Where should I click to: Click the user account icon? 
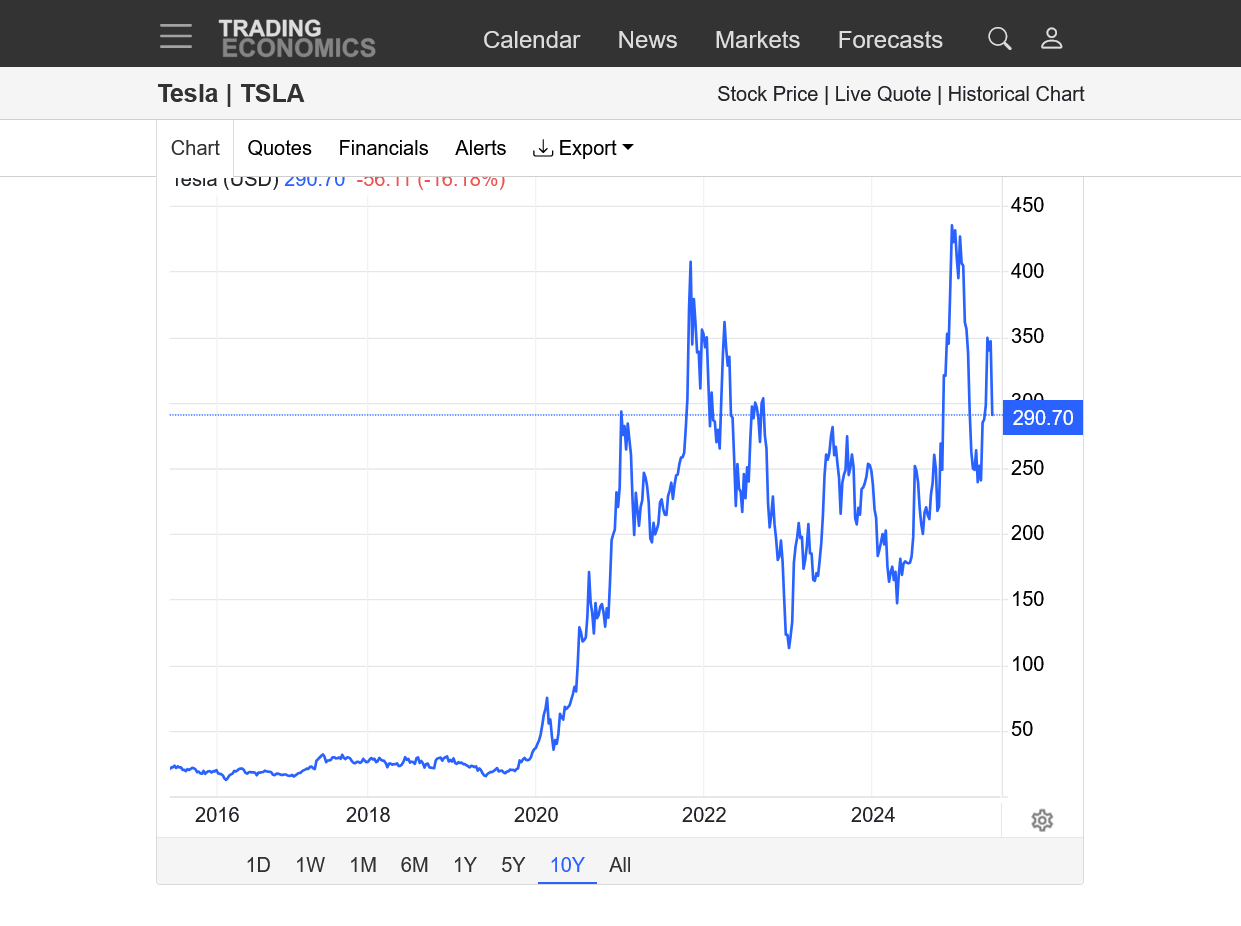click(1051, 39)
